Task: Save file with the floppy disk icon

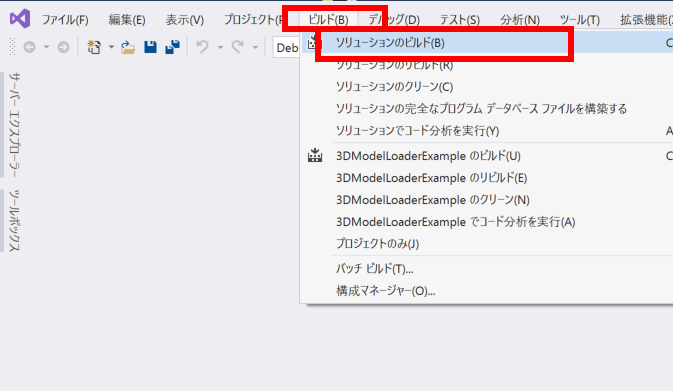Action: tap(150, 47)
